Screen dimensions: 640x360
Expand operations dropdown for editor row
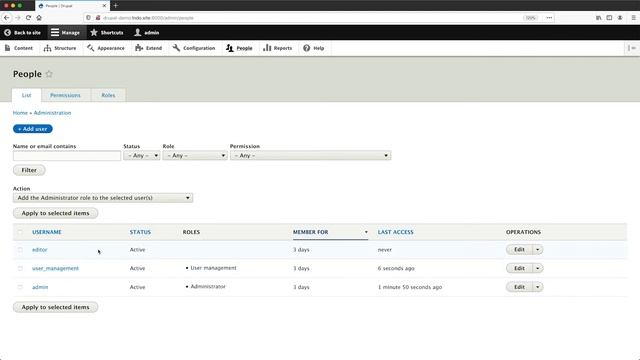[538, 250]
